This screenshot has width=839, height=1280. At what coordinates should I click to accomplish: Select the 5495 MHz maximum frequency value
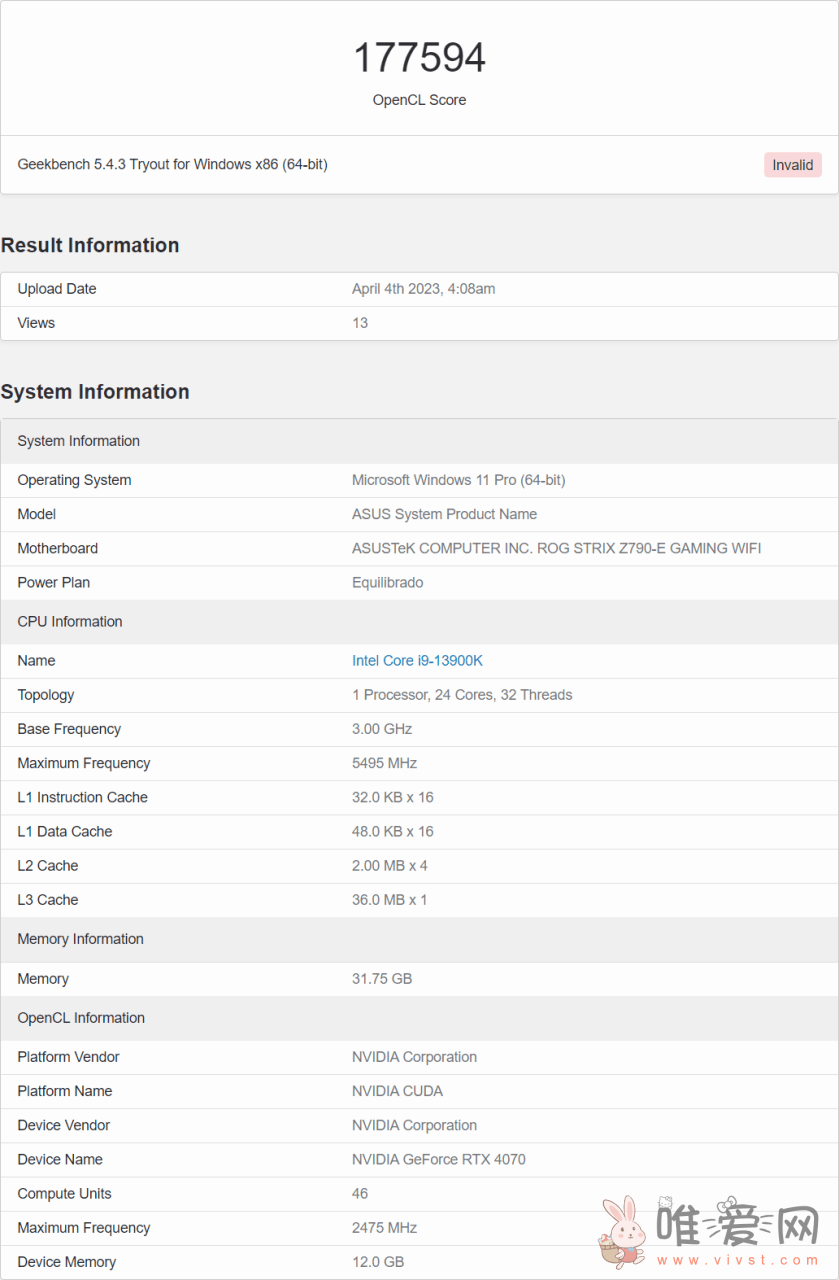(385, 763)
